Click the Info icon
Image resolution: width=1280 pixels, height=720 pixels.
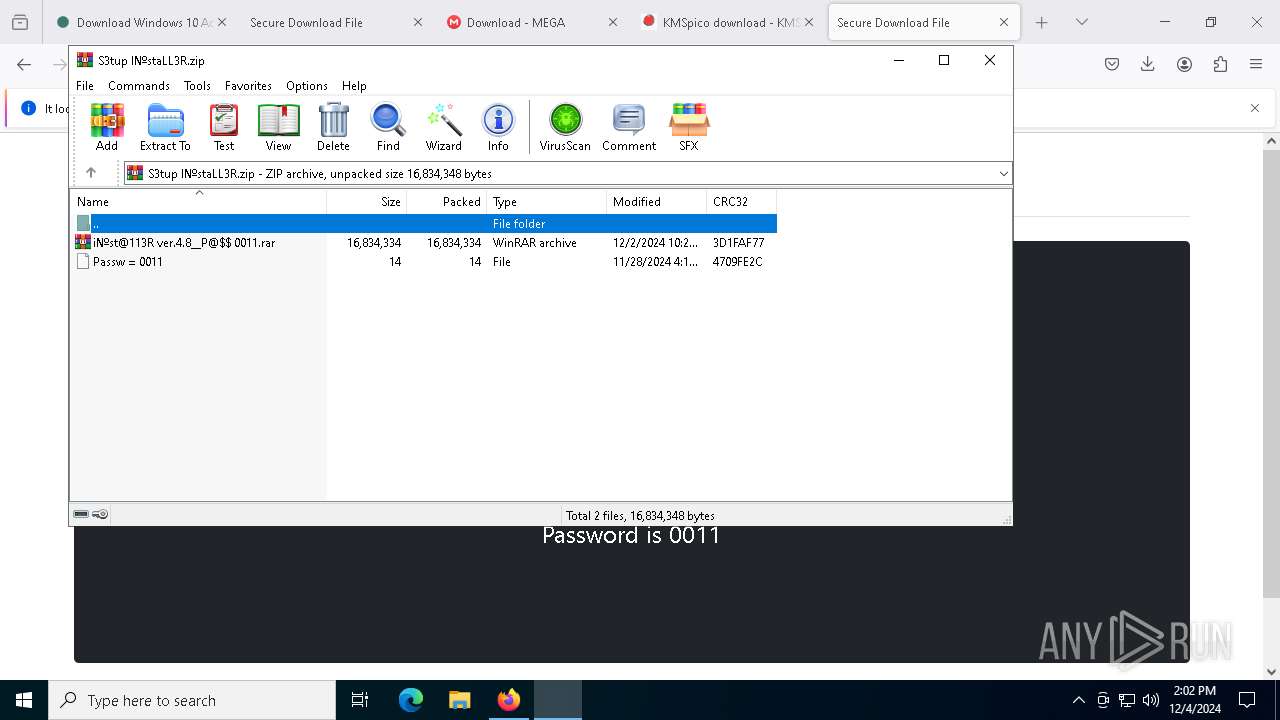(x=498, y=127)
